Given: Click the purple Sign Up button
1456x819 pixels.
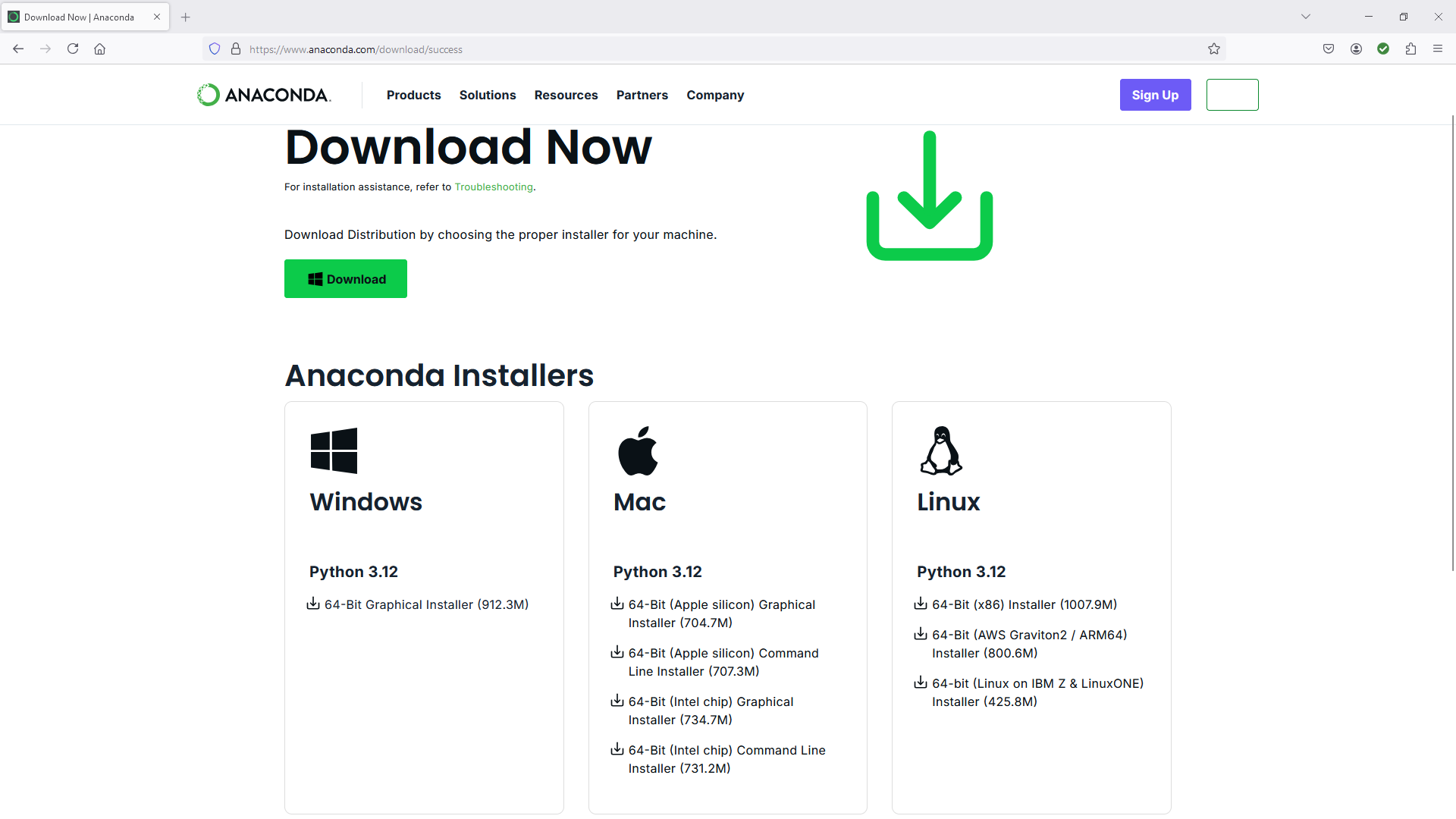Looking at the screenshot, I should pyautogui.click(x=1155, y=95).
